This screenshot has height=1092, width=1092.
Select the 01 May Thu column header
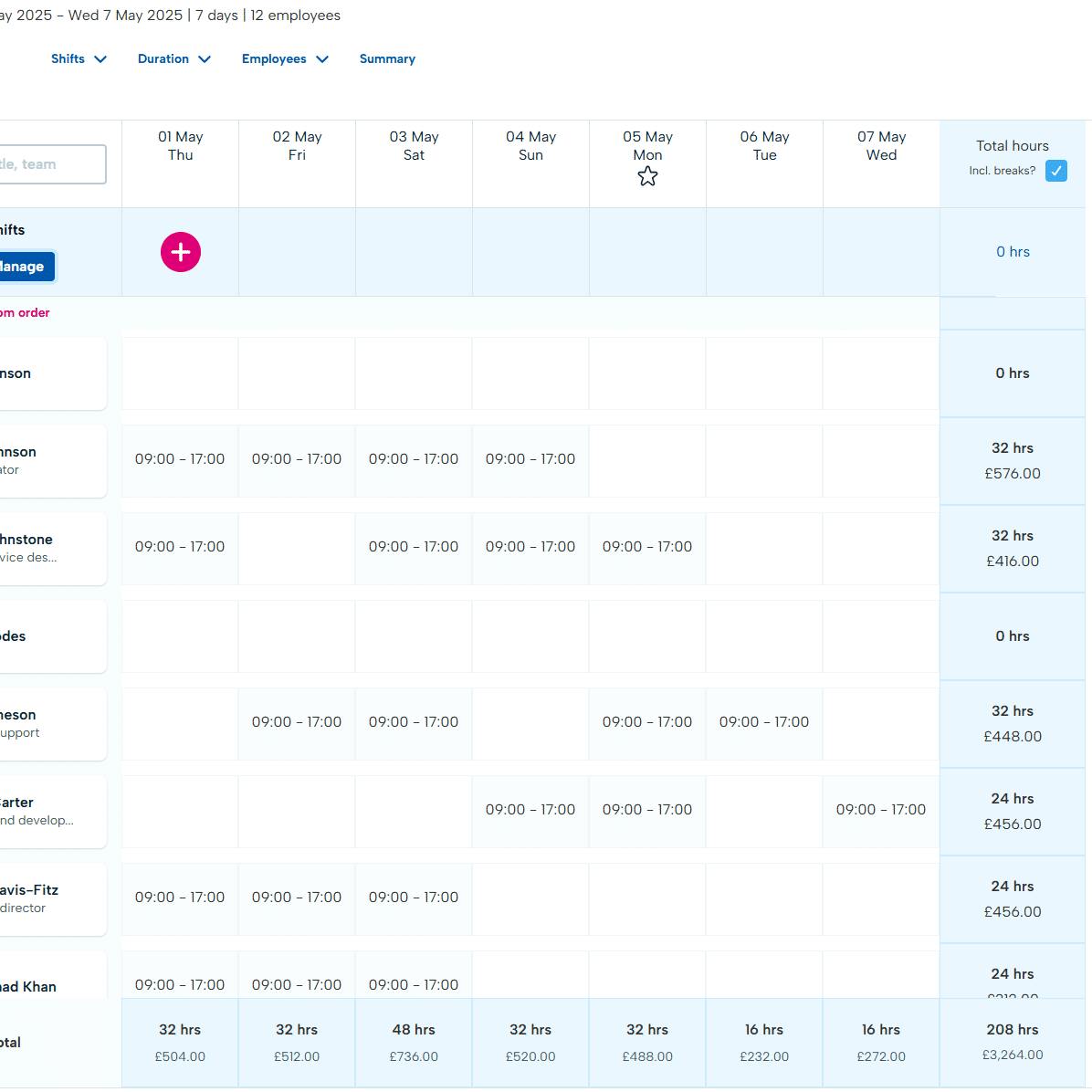[181, 146]
